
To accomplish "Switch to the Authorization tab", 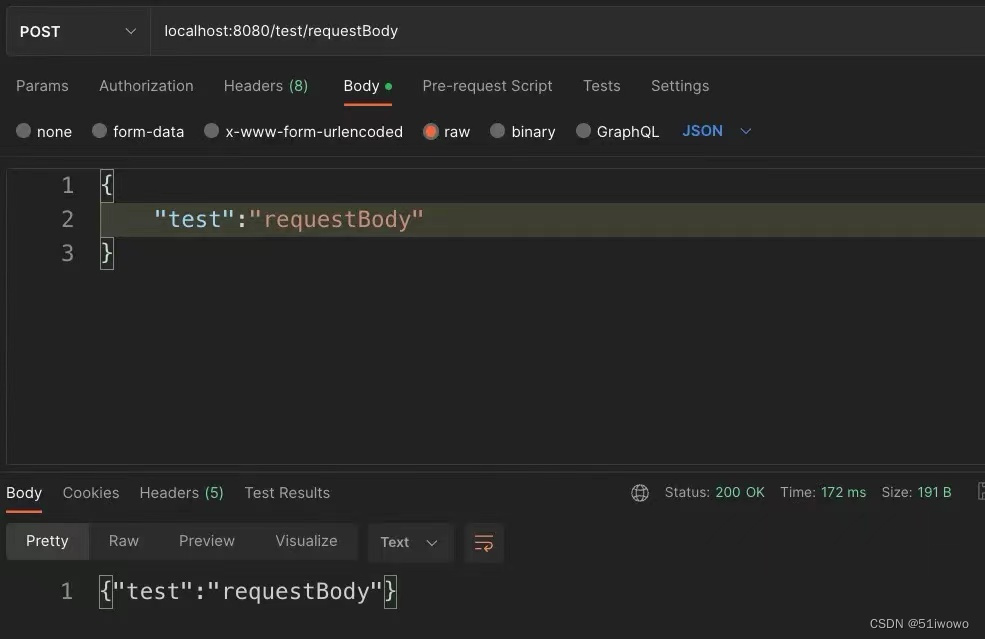I will 146,86.
